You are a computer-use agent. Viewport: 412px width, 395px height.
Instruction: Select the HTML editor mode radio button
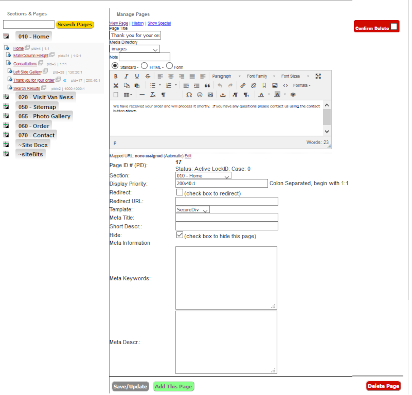144,66
